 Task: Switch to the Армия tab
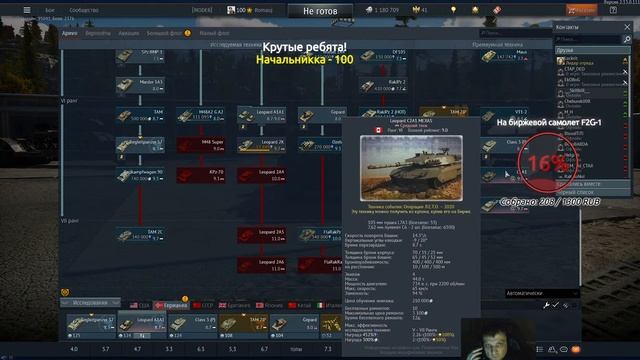point(70,33)
